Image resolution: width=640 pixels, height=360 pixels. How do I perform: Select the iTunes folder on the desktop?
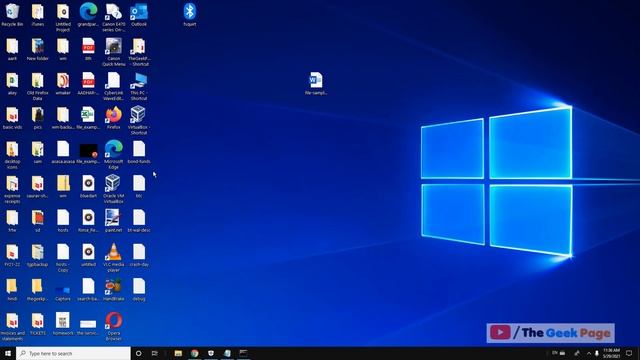[x=38, y=15]
